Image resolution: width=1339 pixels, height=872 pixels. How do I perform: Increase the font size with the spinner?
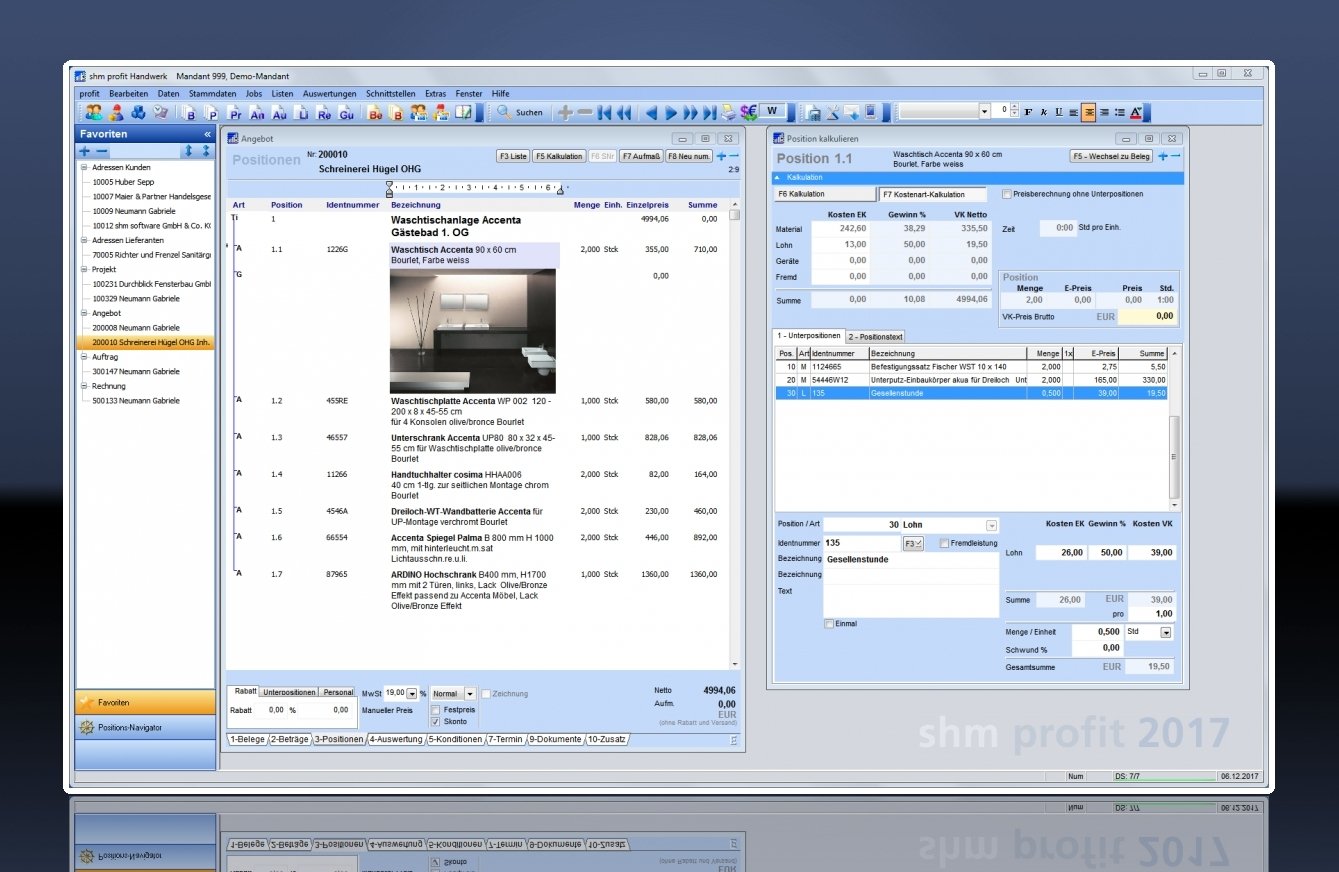[x=1016, y=108]
